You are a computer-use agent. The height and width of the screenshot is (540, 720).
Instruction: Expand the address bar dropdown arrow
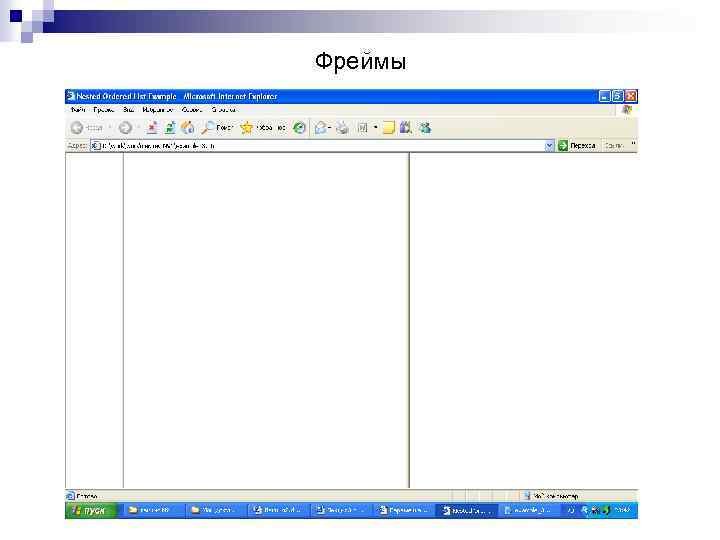coord(549,146)
